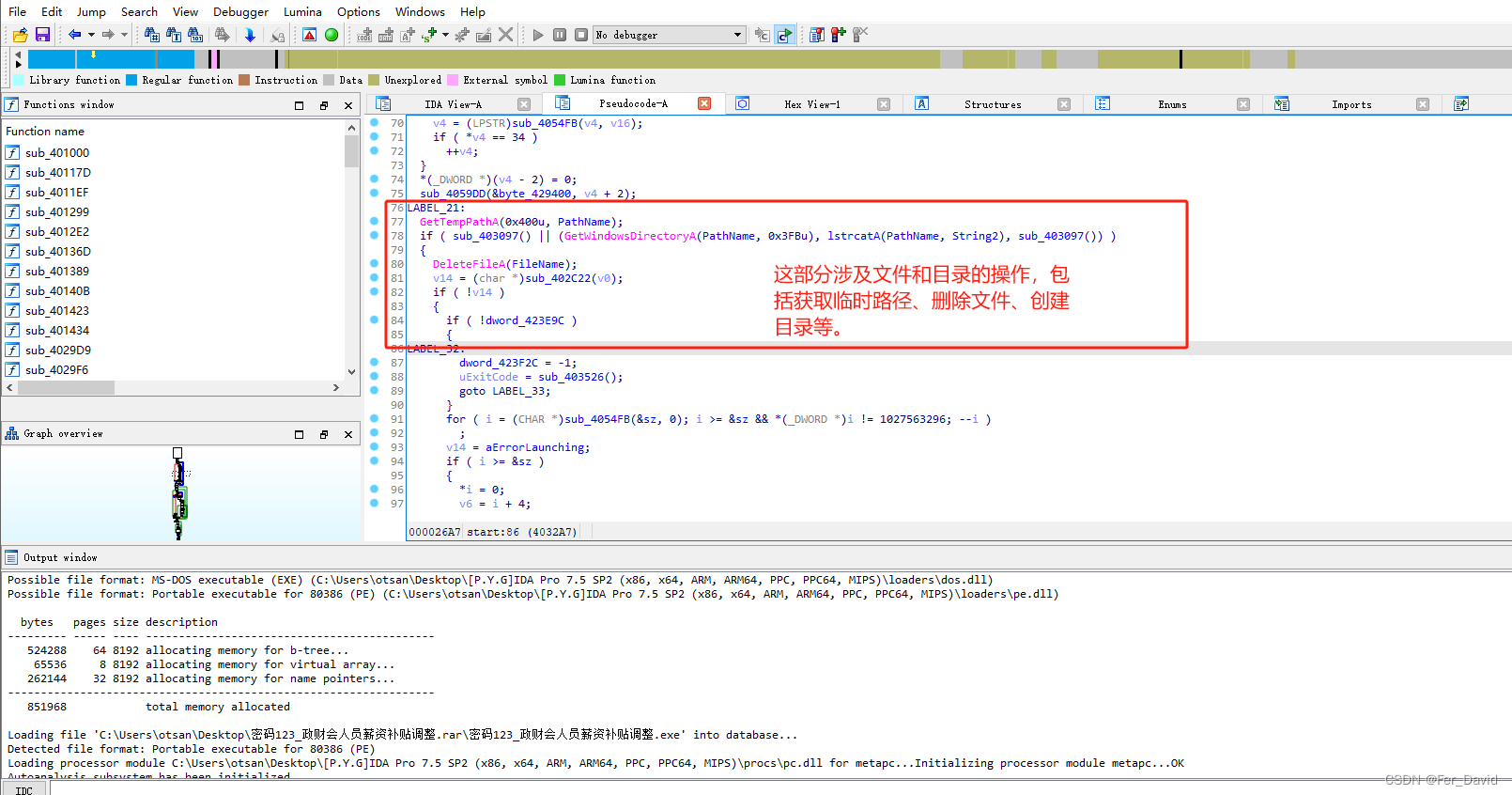Screen dimensions: 1512x795
Task: Click the Save database floppy icon
Action: click(x=42, y=35)
